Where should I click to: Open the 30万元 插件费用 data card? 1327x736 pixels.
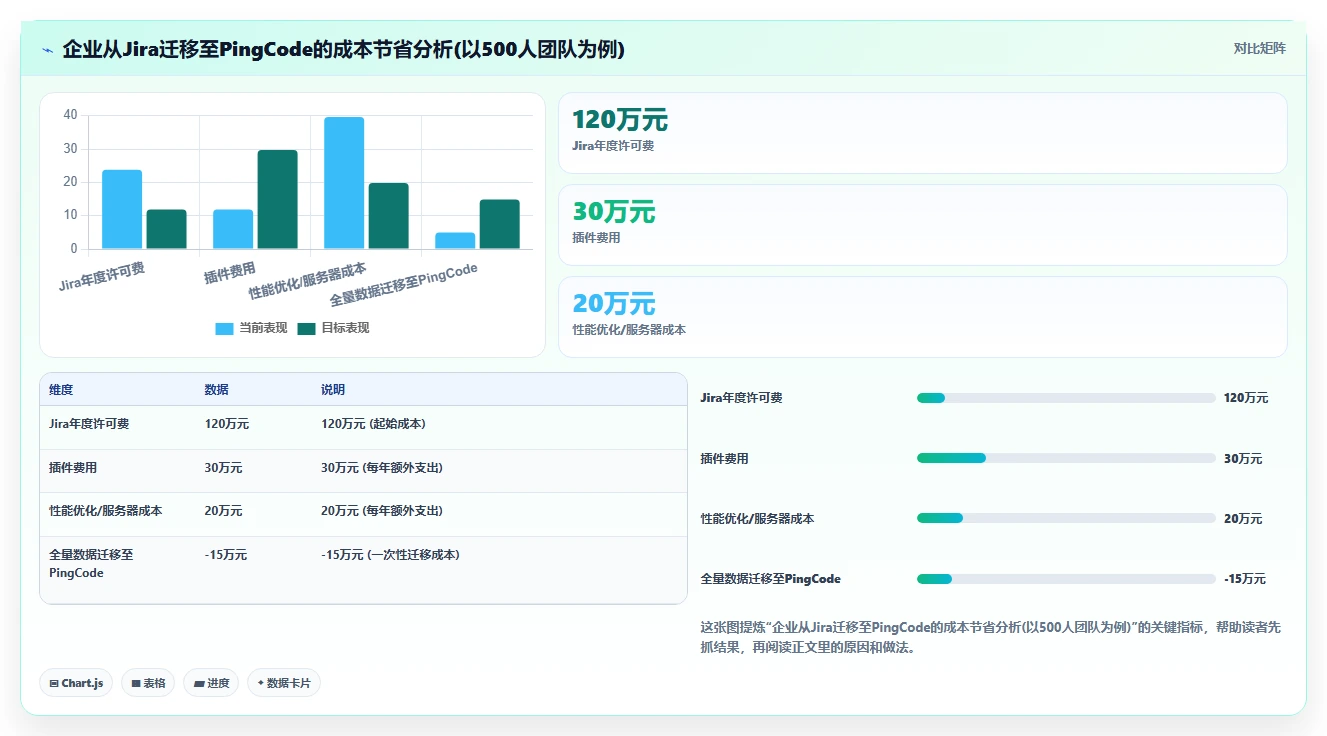click(x=922, y=225)
